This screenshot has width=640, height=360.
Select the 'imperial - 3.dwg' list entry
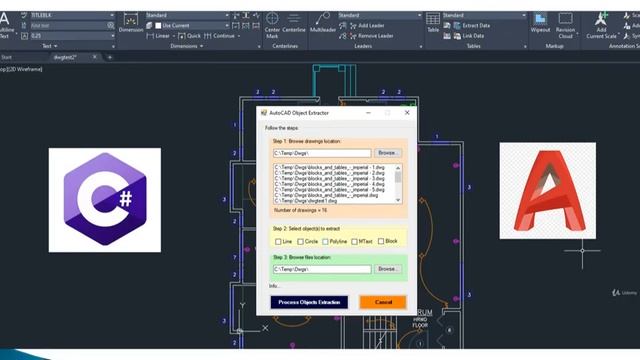(330, 179)
